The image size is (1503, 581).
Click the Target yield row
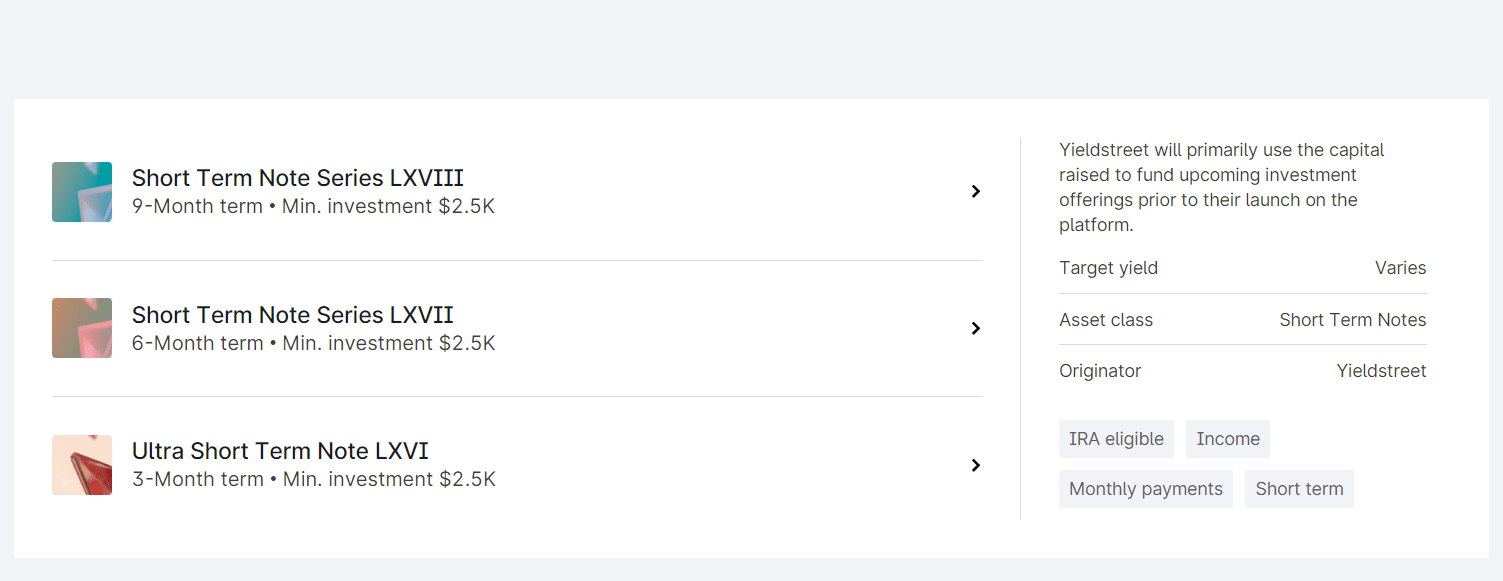[x=1243, y=268]
